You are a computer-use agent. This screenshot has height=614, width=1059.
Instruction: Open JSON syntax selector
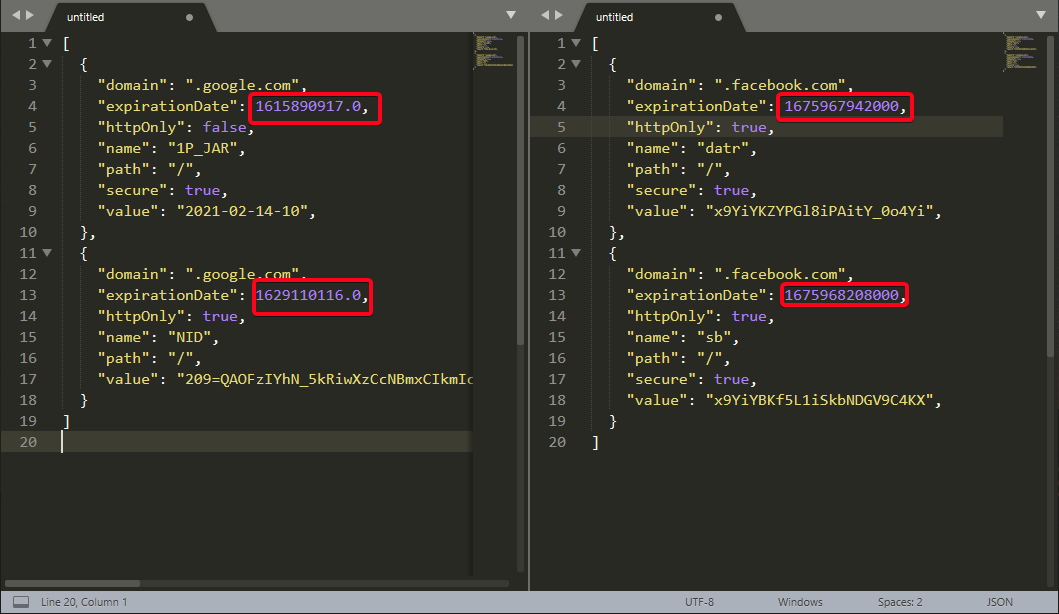(x=999, y=602)
